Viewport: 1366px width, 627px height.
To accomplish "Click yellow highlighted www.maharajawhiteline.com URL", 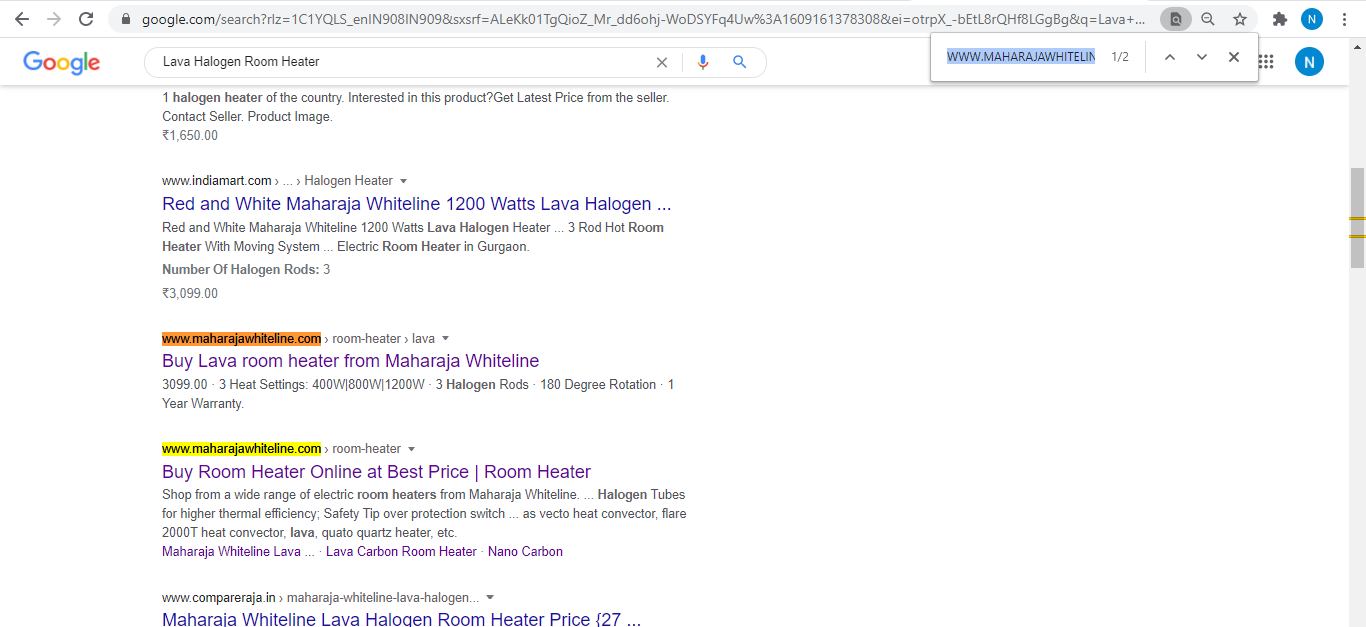I will 241,449.
